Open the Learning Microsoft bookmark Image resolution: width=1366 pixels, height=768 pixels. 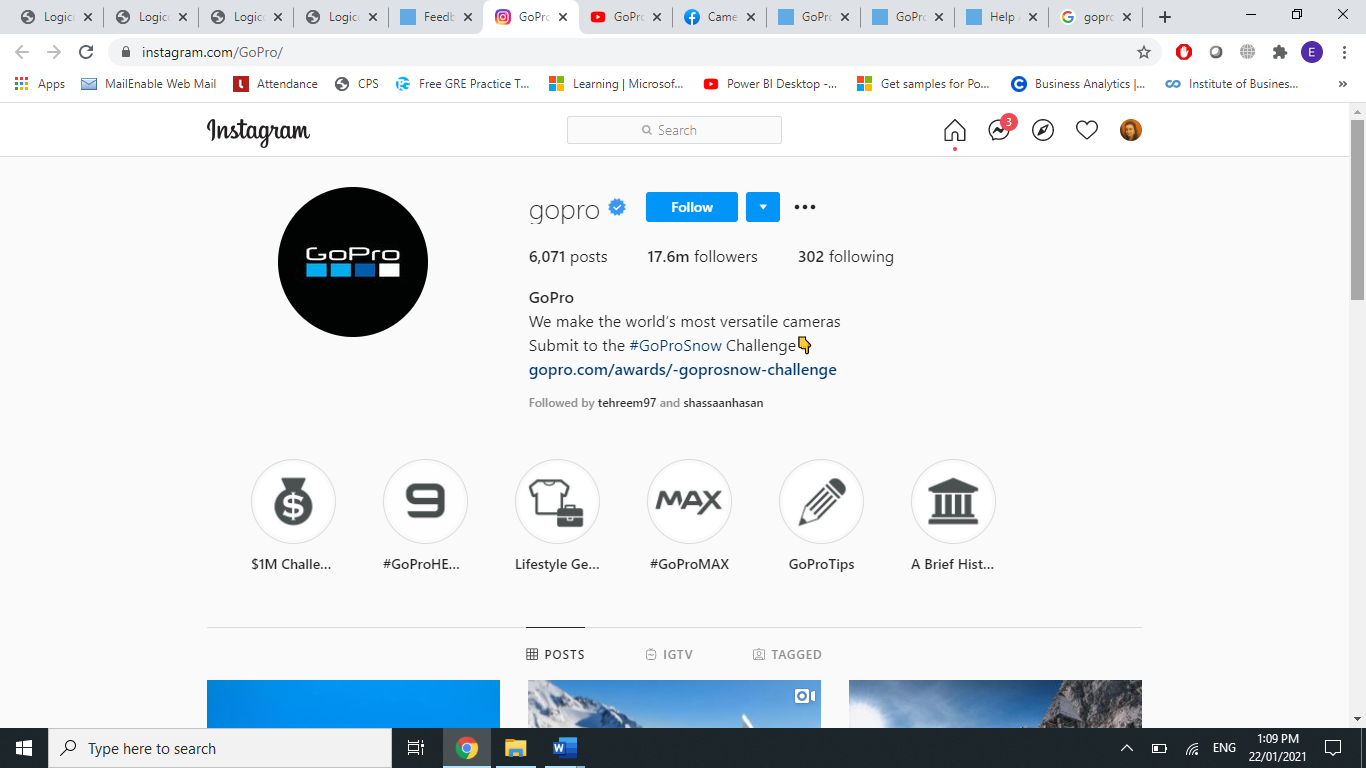pos(617,84)
